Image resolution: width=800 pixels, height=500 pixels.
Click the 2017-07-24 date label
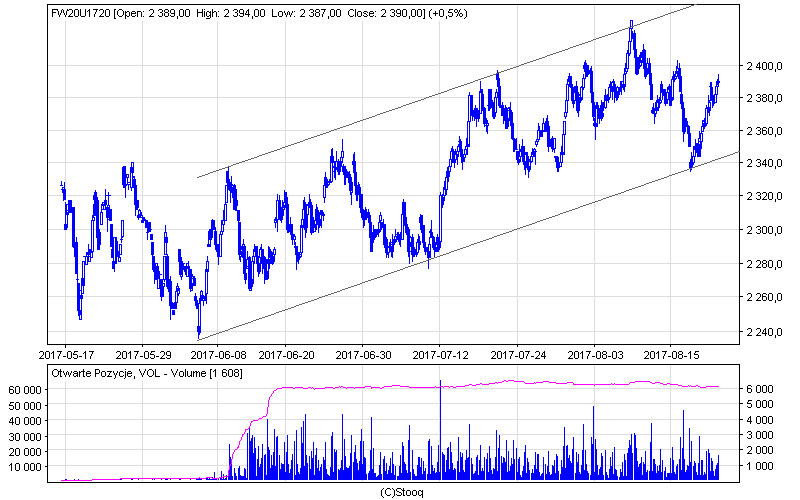[518, 355]
